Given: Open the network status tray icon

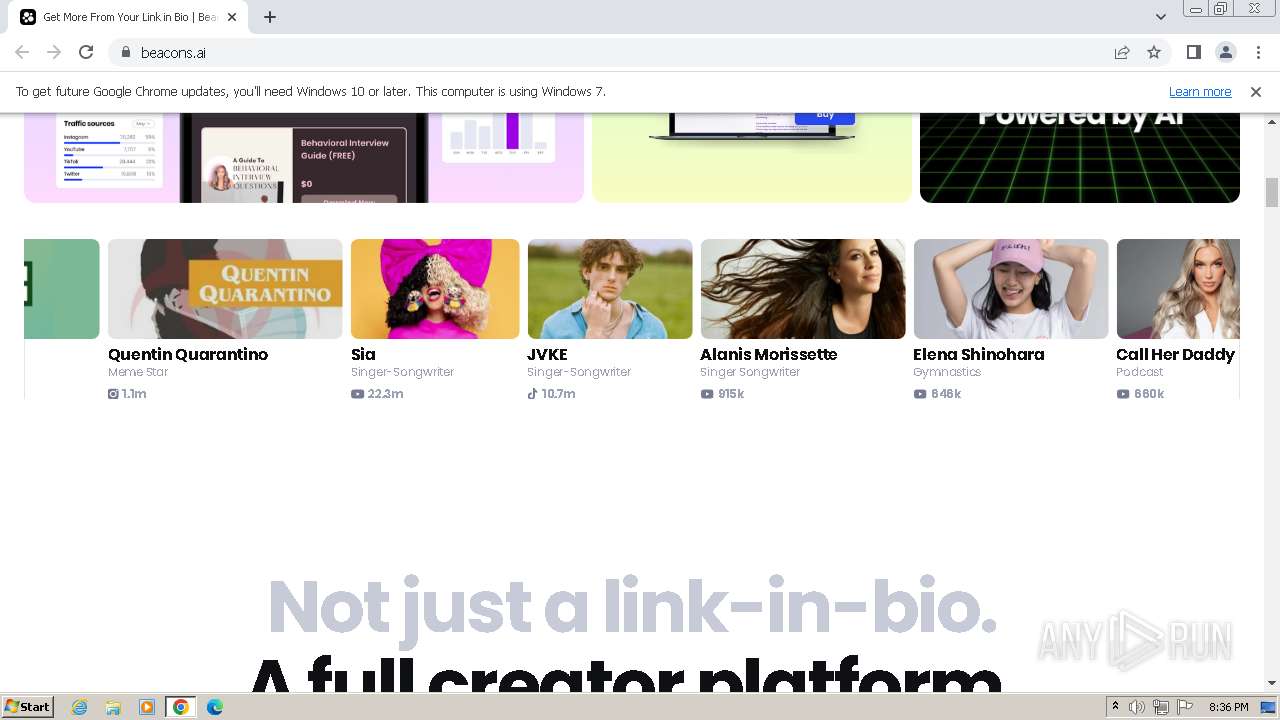Looking at the screenshot, I should 1161,707.
